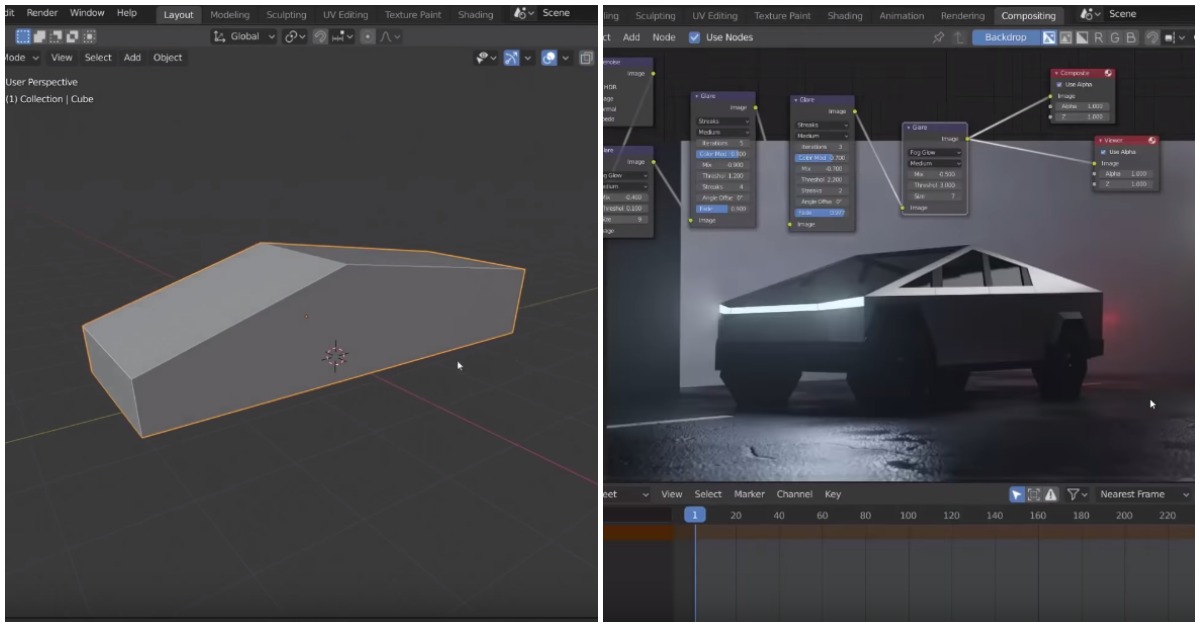Open the Add menu in 3D viewport
1200x627 pixels.
point(132,57)
